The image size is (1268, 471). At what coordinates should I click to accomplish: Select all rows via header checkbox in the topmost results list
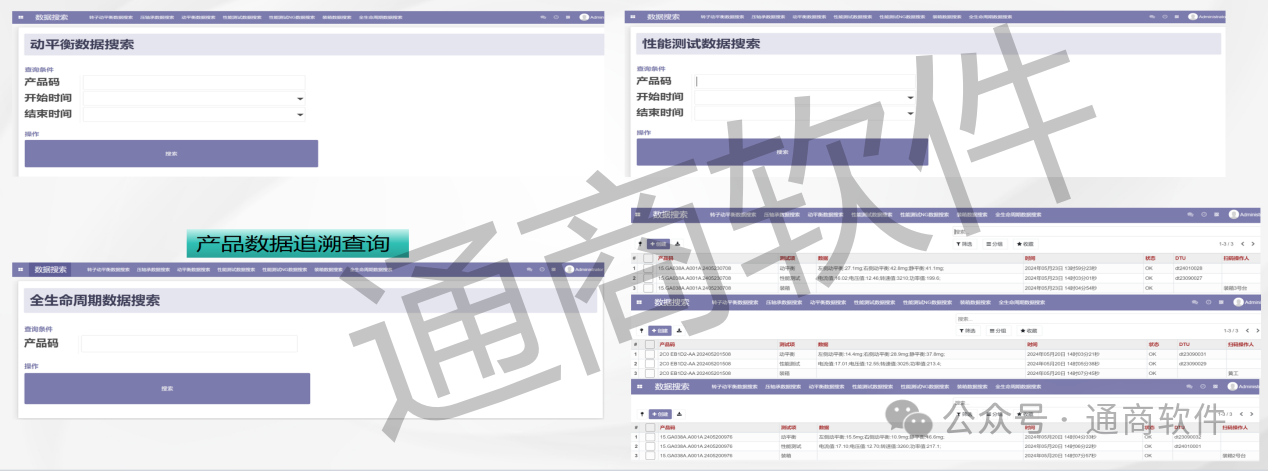coord(649,258)
